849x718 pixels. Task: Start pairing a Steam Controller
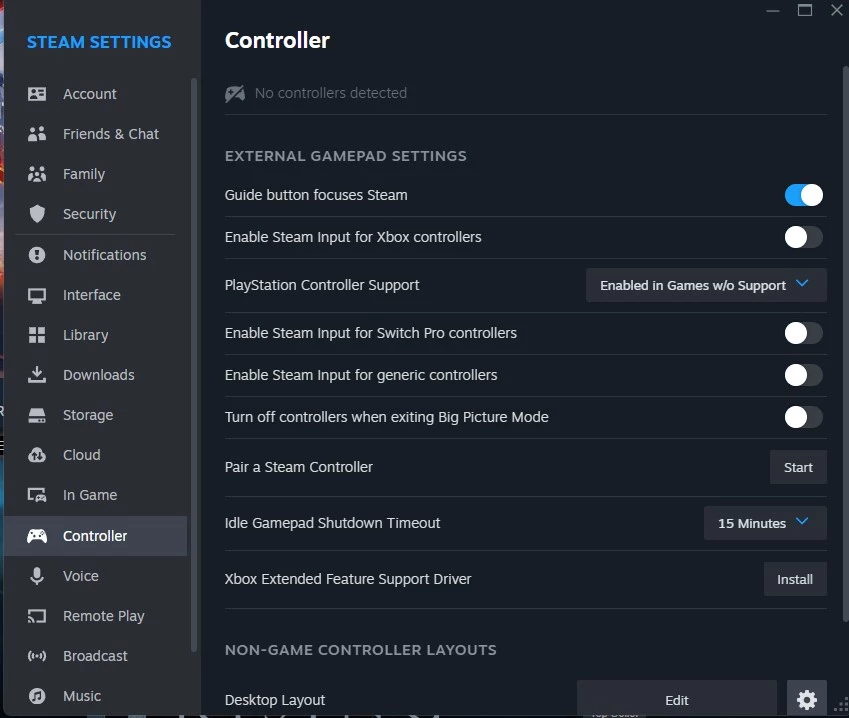798,467
